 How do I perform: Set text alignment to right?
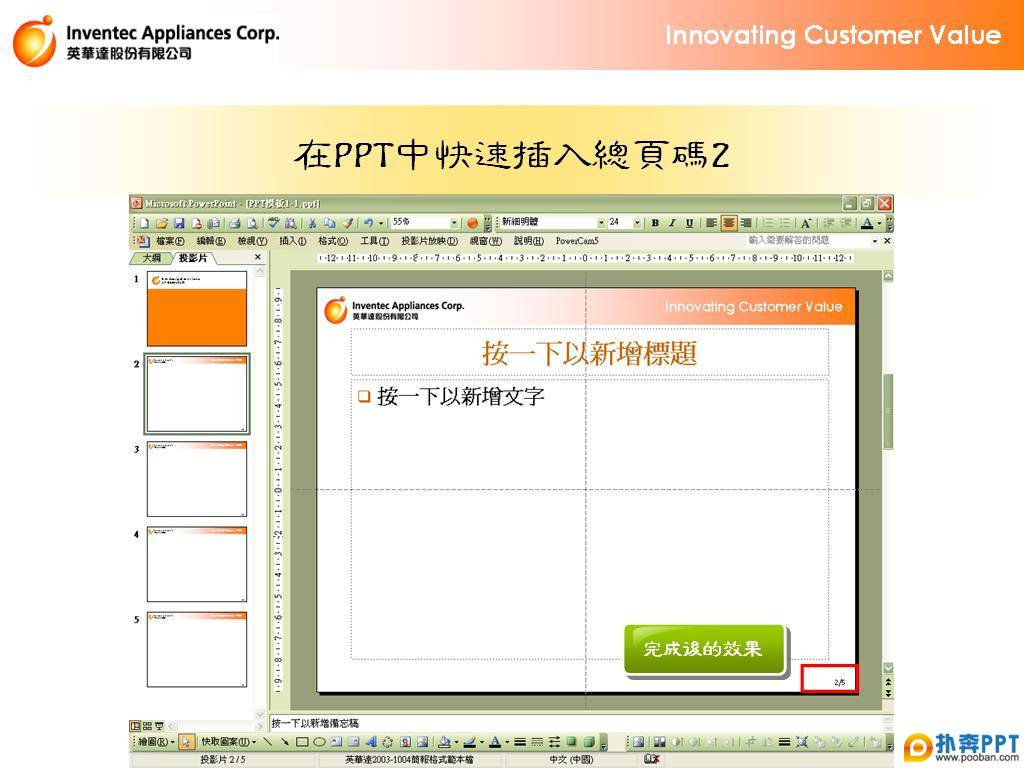click(x=746, y=223)
